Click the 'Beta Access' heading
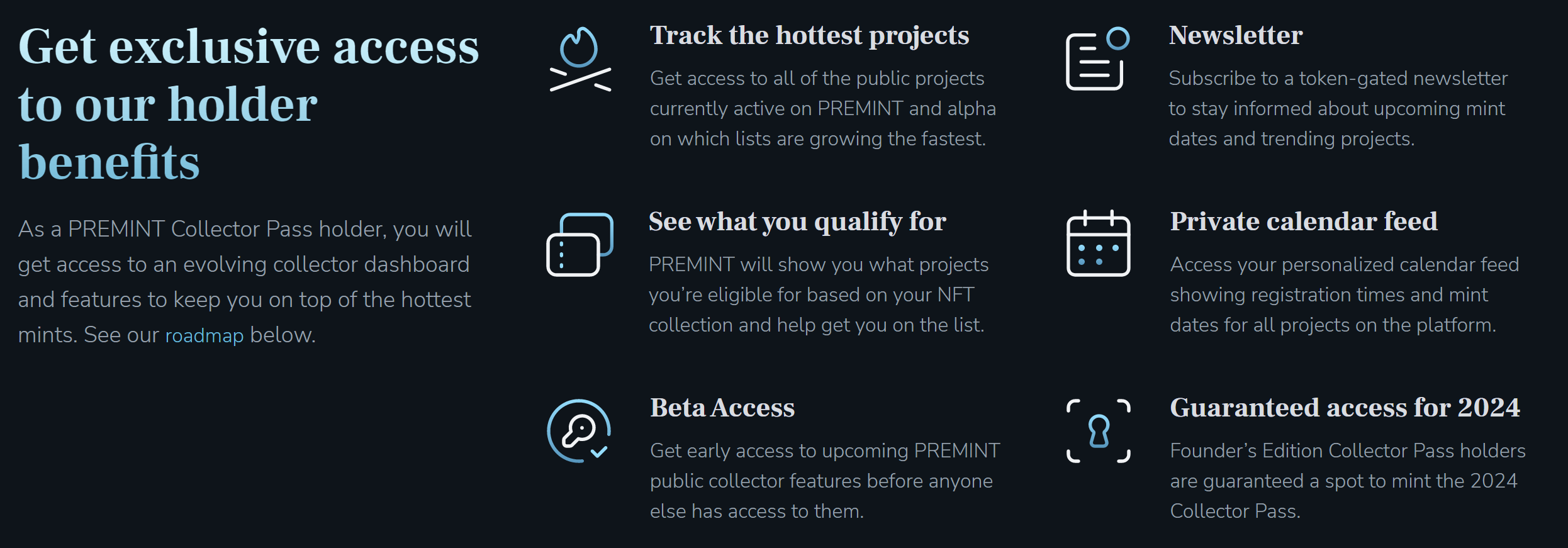The width and height of the screenshot is (1568, 548). point(722,408)
